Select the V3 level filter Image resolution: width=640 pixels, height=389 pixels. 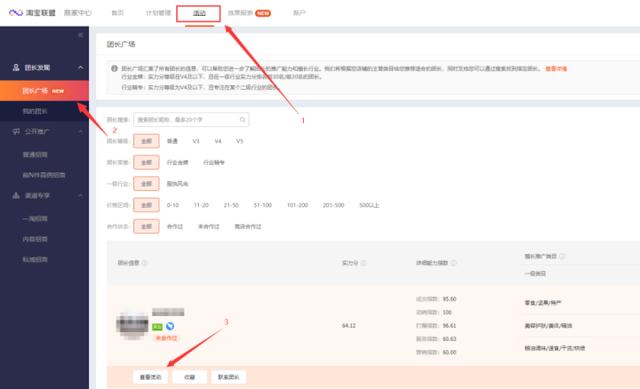pos(196,141)
